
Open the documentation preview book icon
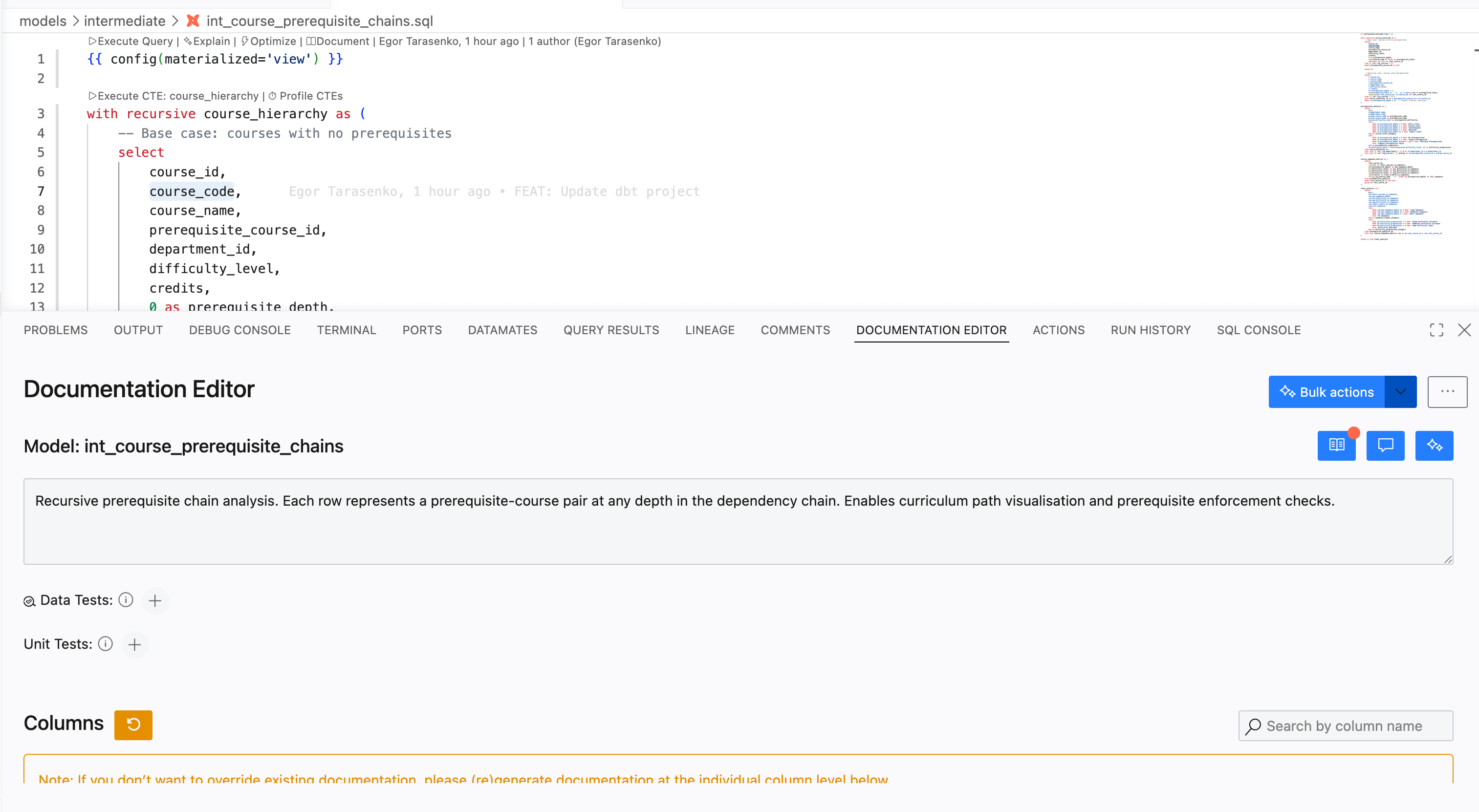pyautogui.click(x=1336, y=445)
